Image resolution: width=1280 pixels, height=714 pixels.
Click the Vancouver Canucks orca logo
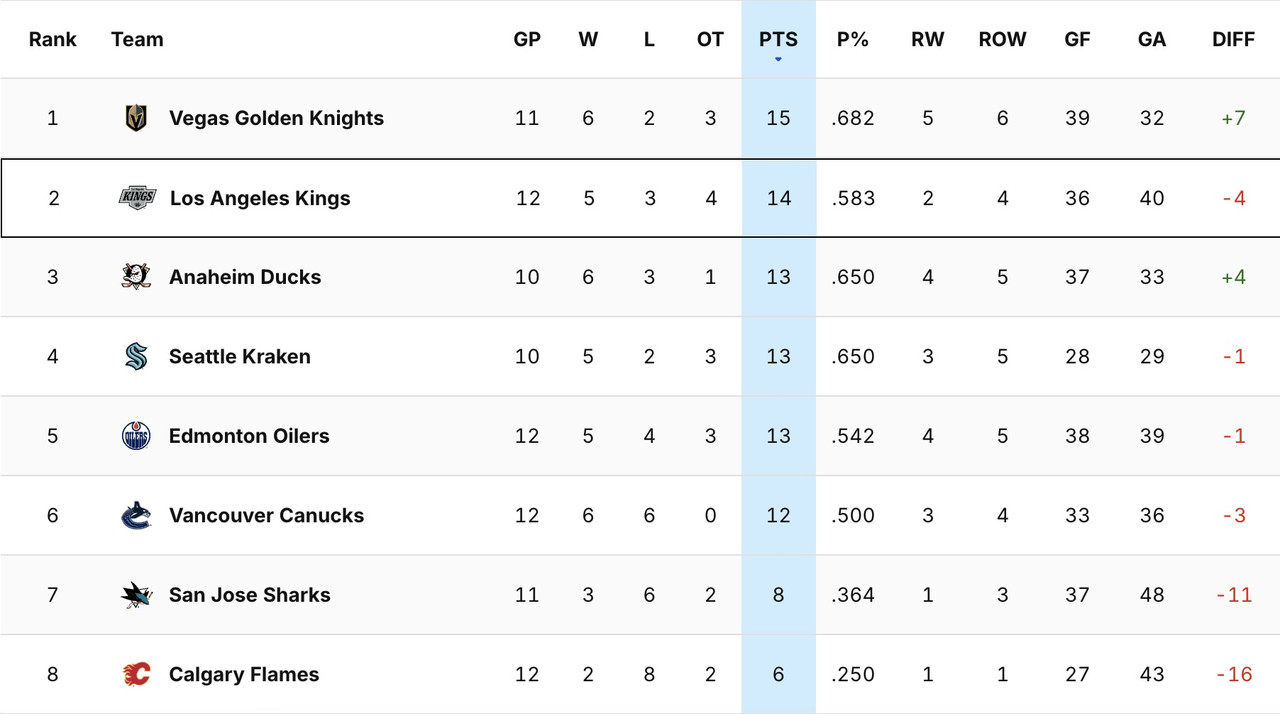(136, 515)
